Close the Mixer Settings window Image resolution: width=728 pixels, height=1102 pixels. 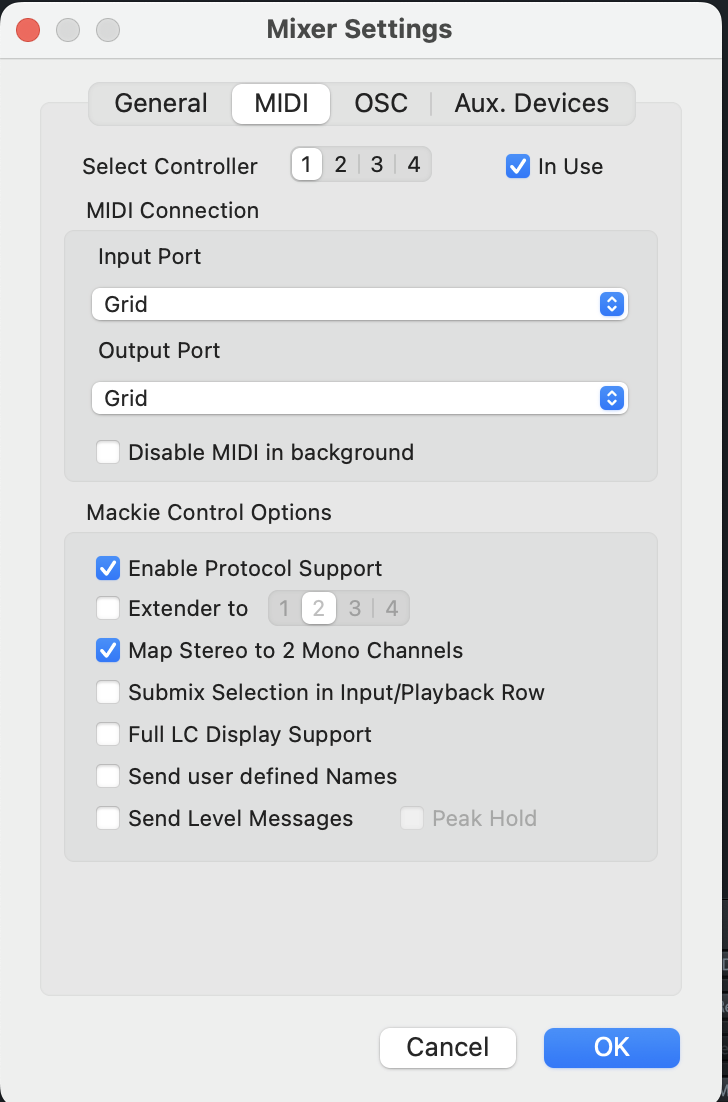[28, 29]
